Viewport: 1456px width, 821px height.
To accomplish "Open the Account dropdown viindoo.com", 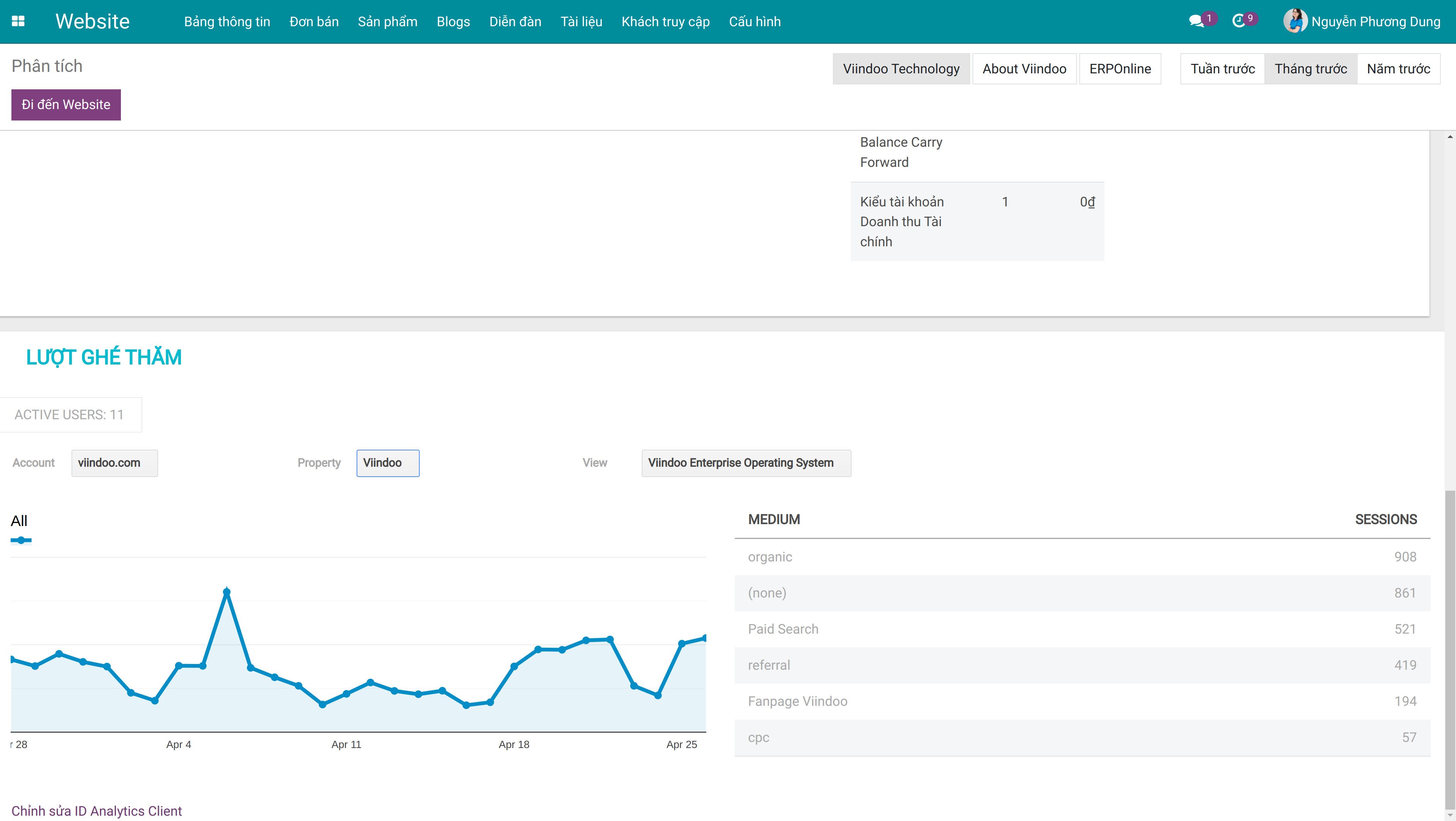I will [114, 463].
